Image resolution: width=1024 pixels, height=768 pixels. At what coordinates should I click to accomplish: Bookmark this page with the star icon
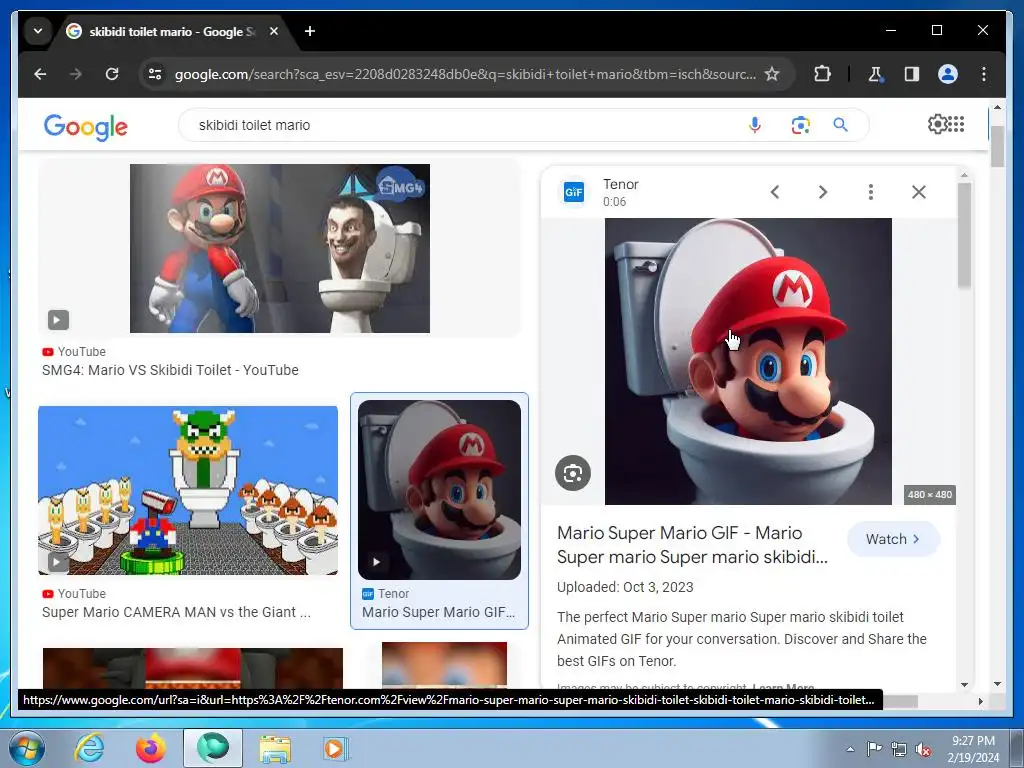pyautogui.click(x=772, y=74)
